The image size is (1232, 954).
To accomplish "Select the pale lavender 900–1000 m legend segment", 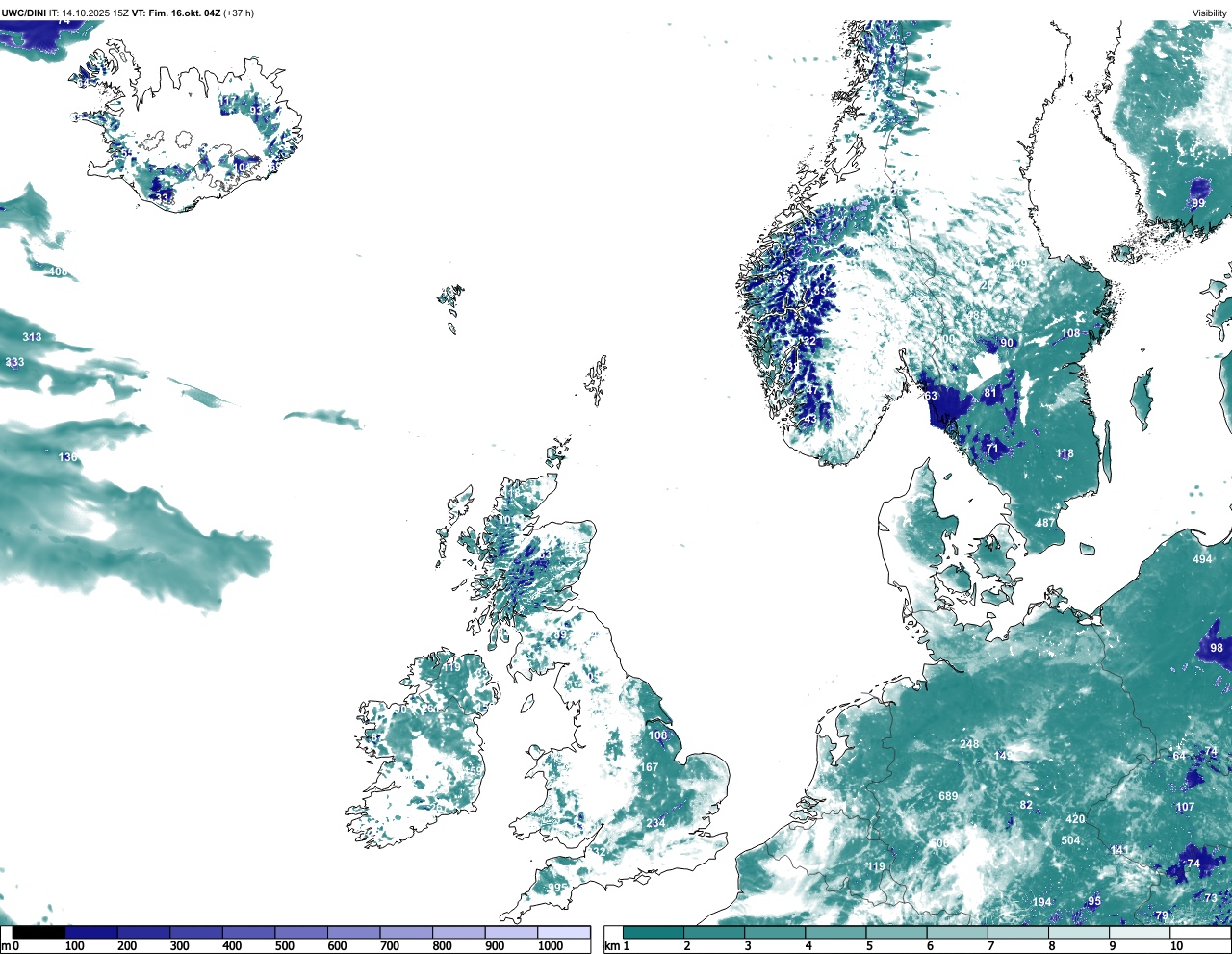I will [511, 932].
